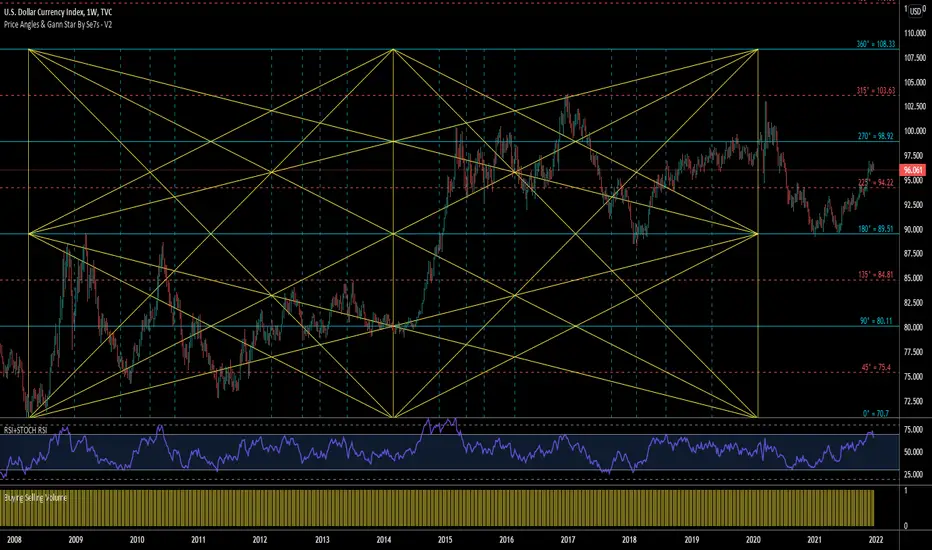Click the 2008 label on time axis
932x550 pixels.
14,540
